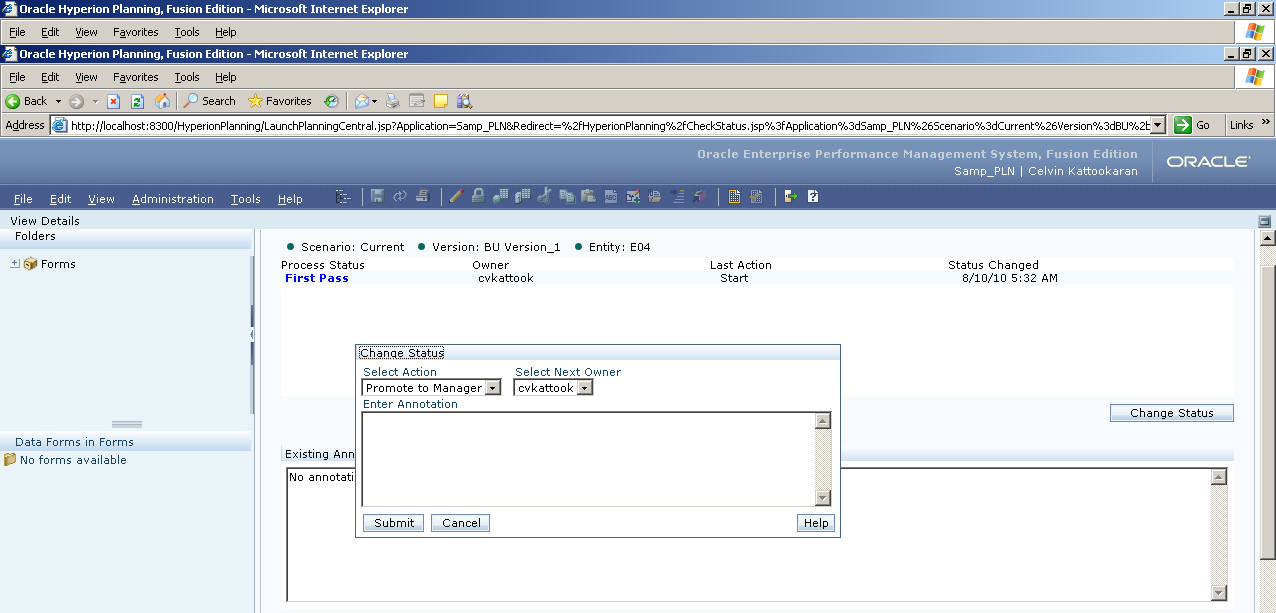
Task: Click the Data Forms in Forms header
Action: click(74, 442)
